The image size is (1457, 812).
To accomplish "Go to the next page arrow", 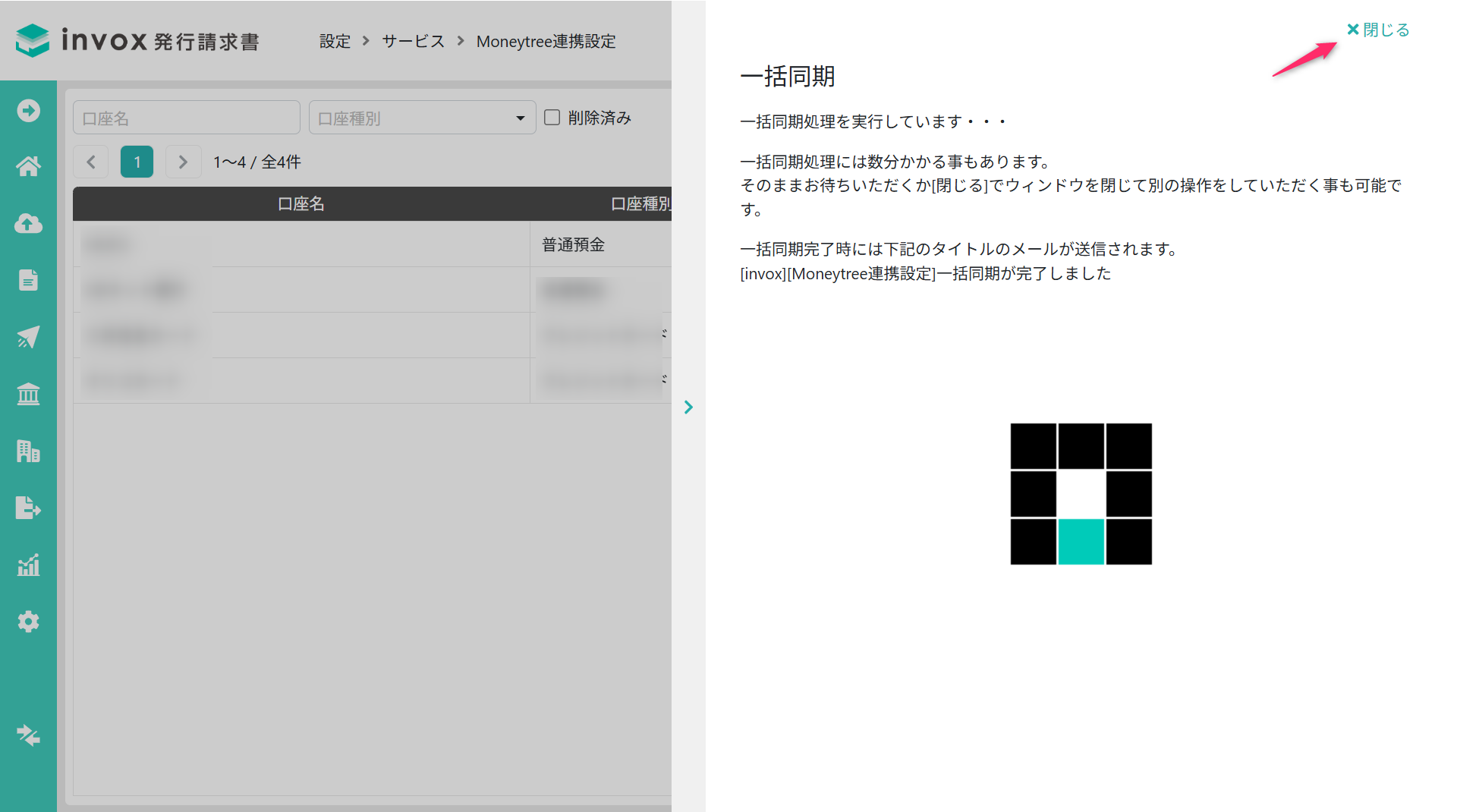I will (x=183, y=162).
